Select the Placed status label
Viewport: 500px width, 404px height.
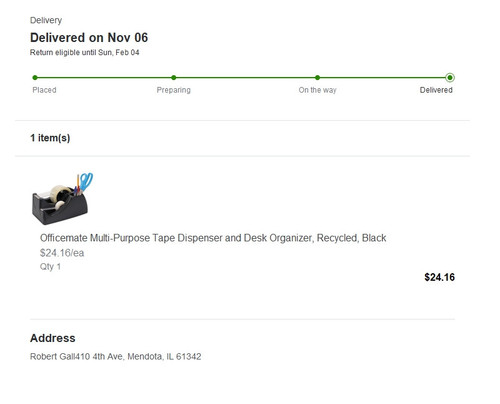[x=44, y=90]
